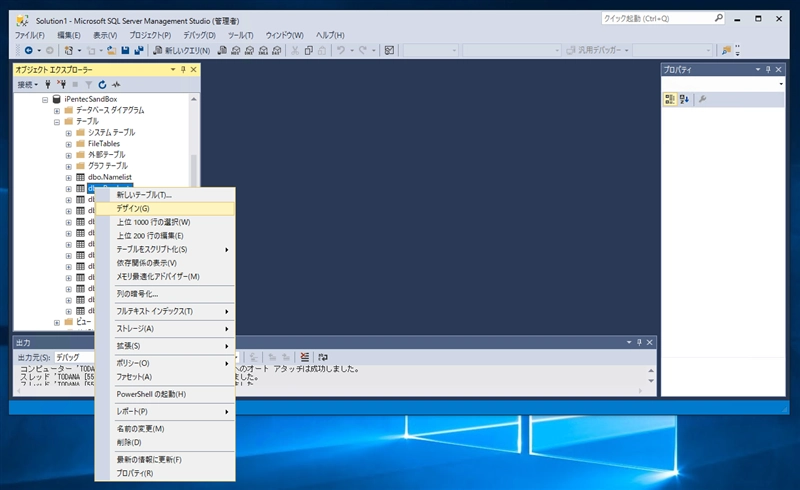Open the 汎用デバッガー dropdown
The height and width of the screenshot is (490, 800).
tap(627, 50)
